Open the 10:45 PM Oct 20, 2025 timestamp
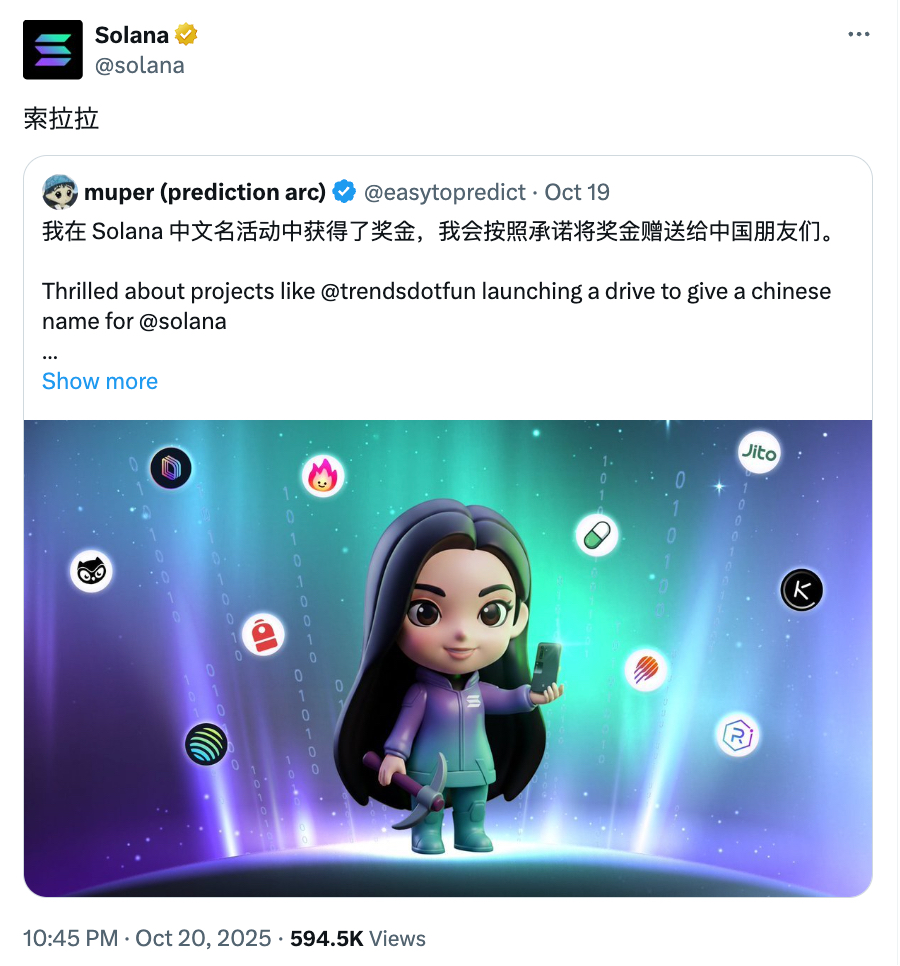 (x=147, y=938)
